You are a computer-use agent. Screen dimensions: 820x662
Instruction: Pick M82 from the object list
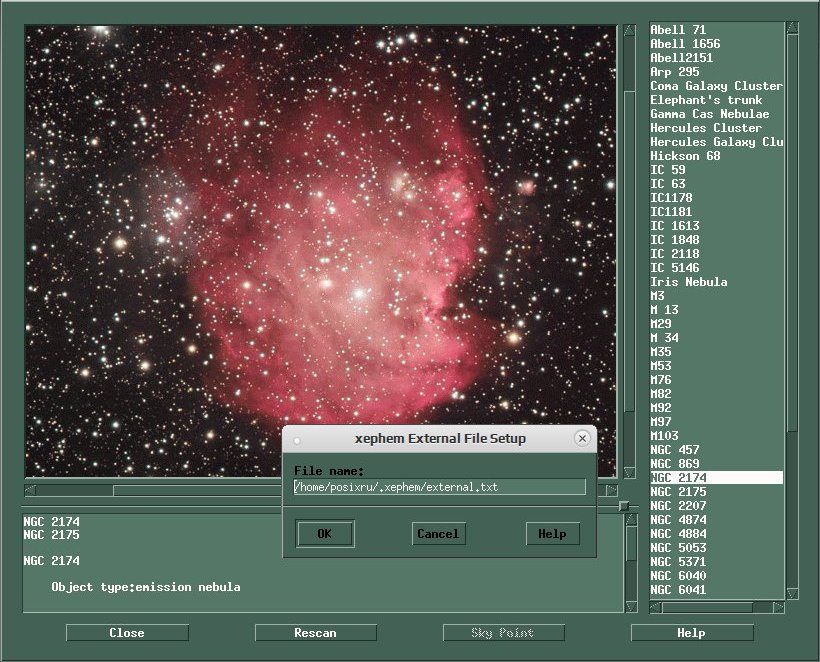[x=716, y=394]
